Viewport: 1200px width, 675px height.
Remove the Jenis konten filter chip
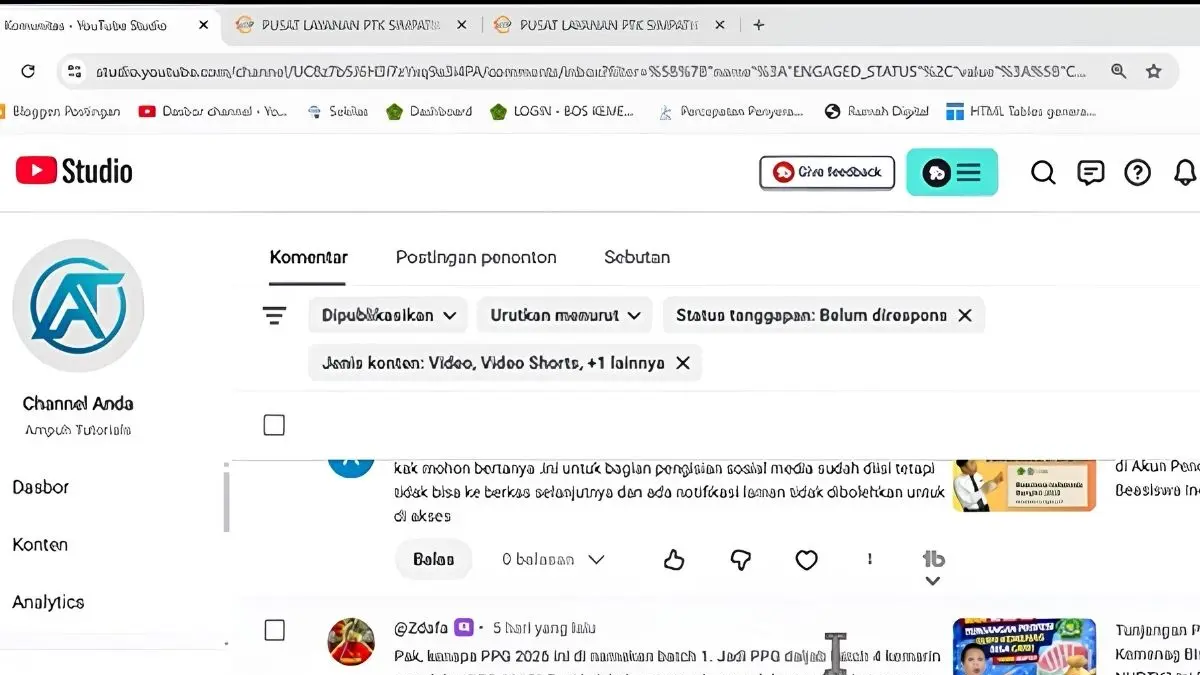682,363
